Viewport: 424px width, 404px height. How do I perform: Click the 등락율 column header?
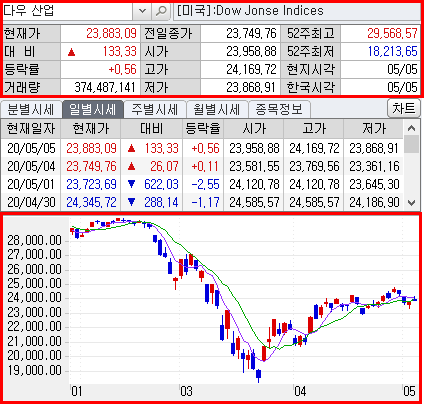203,129
